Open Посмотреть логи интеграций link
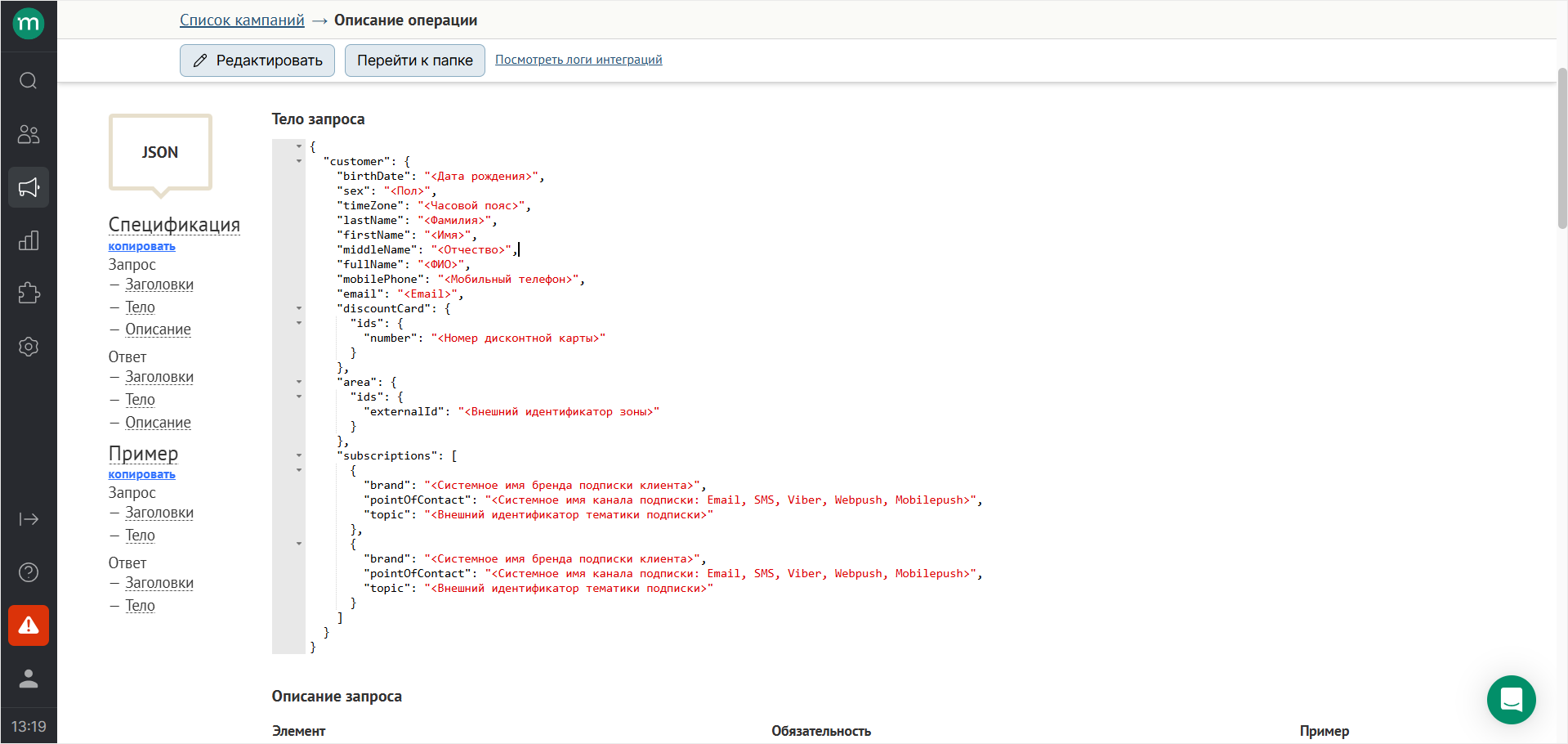The height and width of the screenshot is (744, 1568). pos(579,60)
